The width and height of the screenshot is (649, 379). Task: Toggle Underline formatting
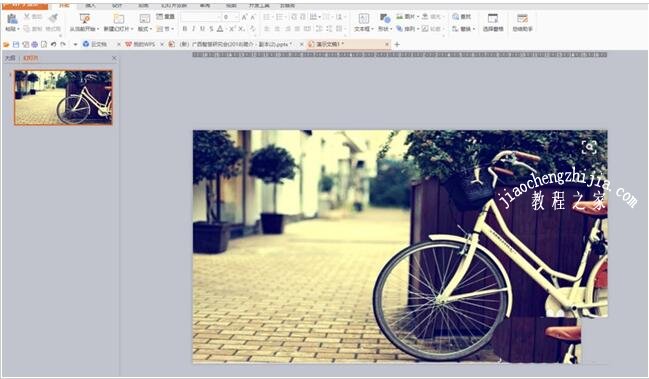(x=202, y=29)
